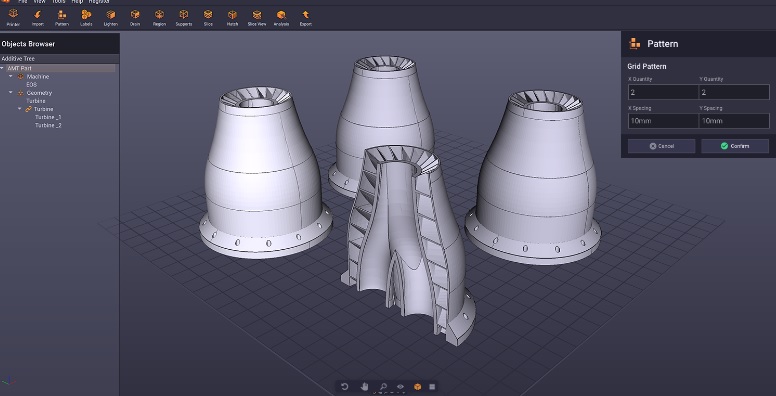
Task: Cancel the Pattern dialog
Action: point(662,146)
